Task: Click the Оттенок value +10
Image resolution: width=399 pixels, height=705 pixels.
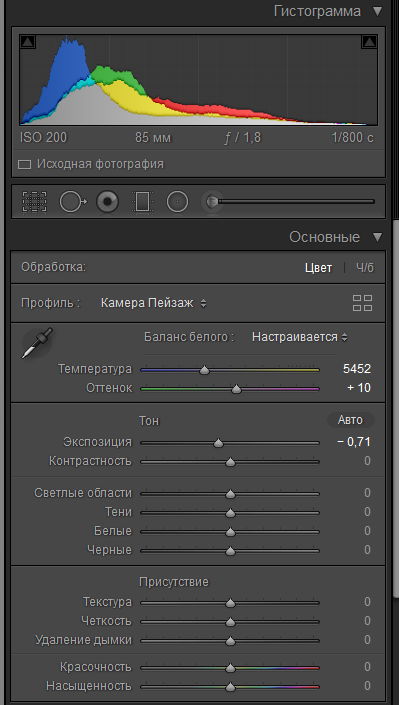Action: coord(359,388)
